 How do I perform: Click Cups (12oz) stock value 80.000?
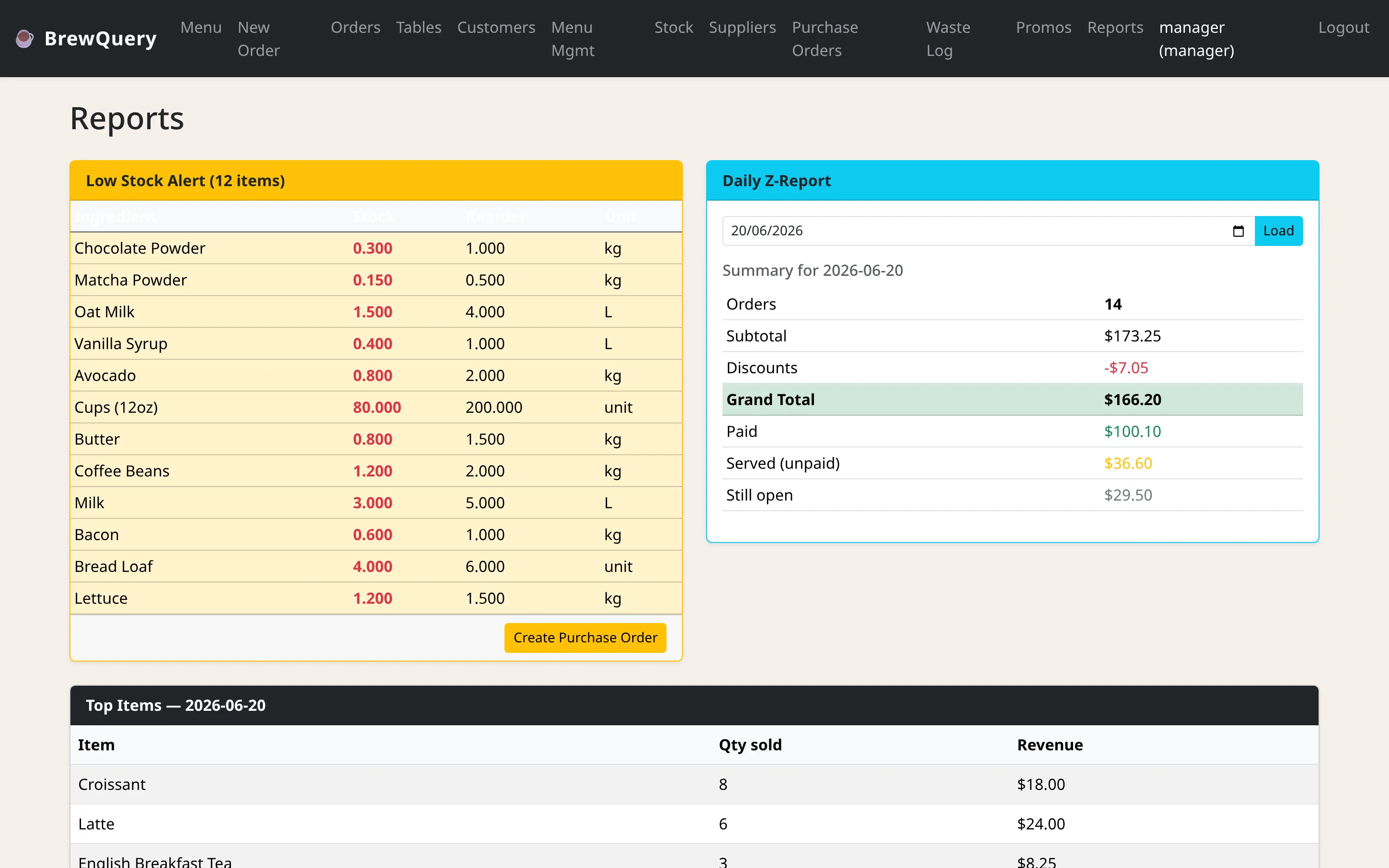[377, 407]
